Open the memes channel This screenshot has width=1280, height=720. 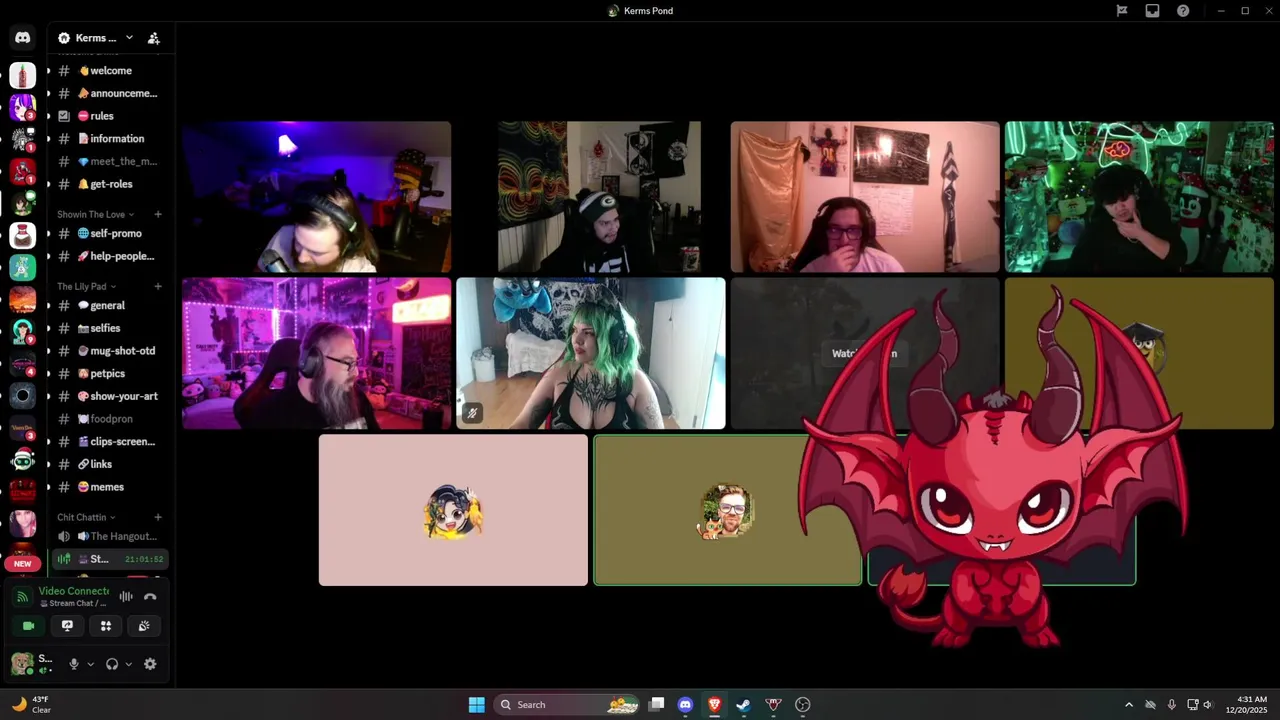tap(109, 487)
